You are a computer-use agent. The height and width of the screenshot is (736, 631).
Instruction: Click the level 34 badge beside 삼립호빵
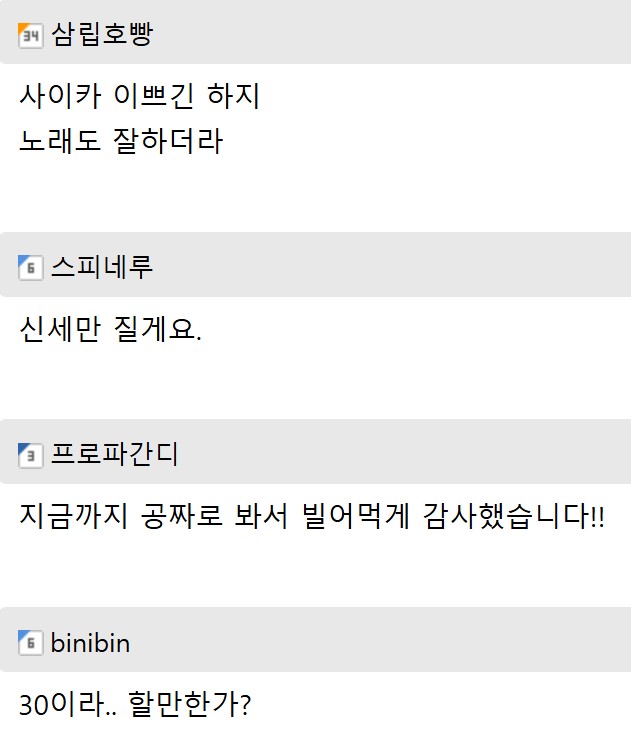pos(31,36)
